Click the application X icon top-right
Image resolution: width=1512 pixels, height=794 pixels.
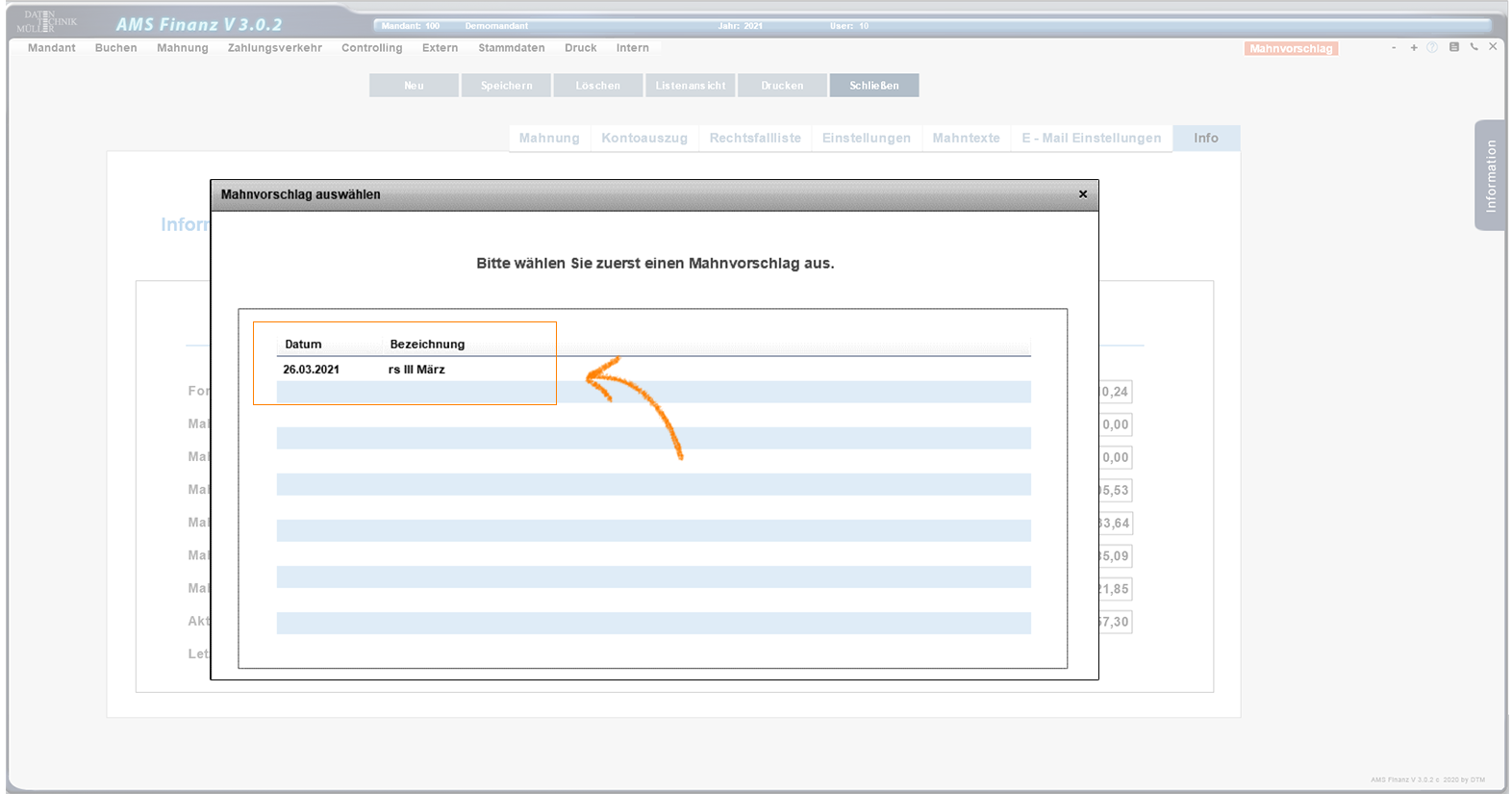point(1493,46)
